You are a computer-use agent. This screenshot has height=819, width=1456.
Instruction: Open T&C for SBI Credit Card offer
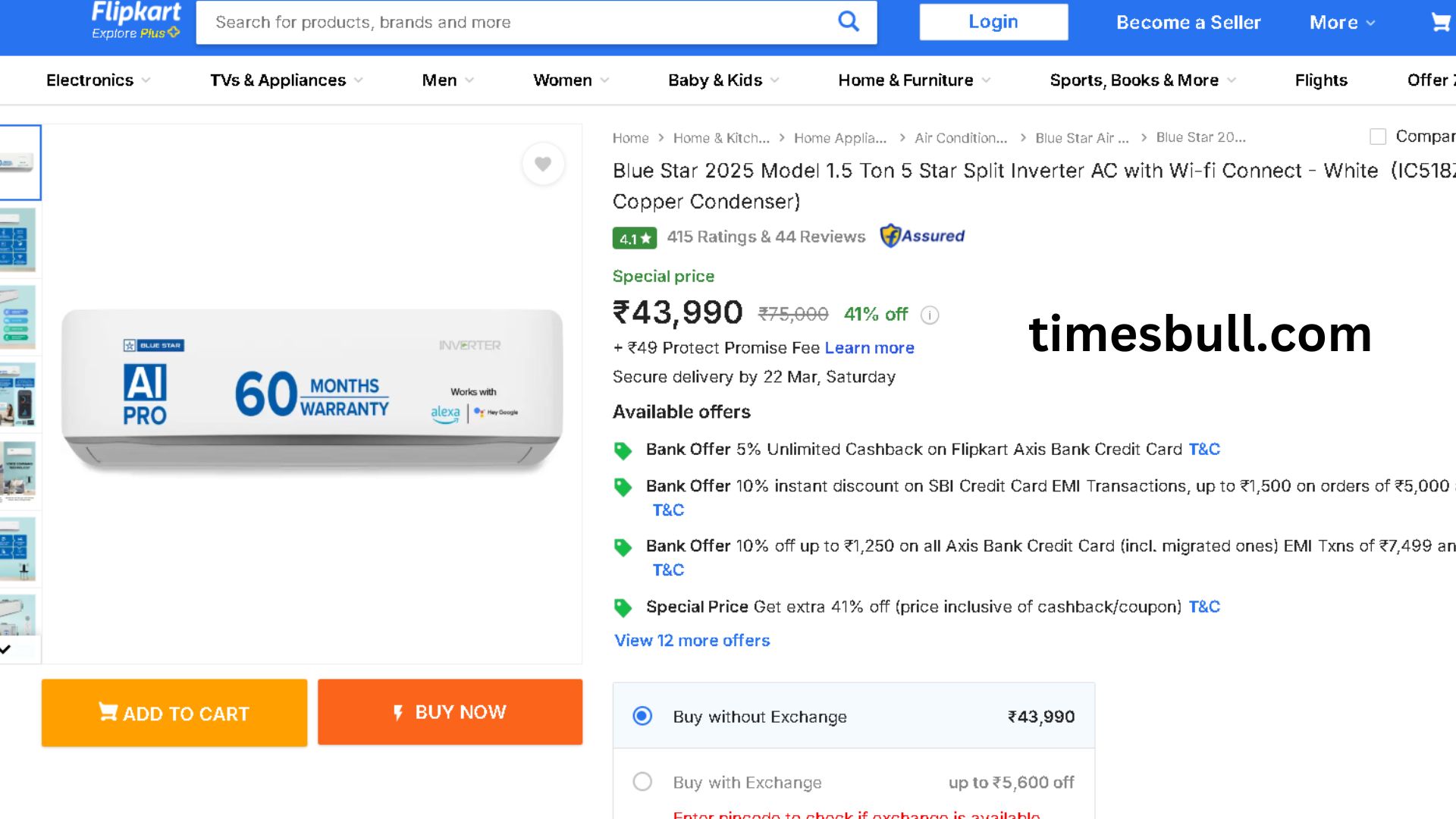668,510
